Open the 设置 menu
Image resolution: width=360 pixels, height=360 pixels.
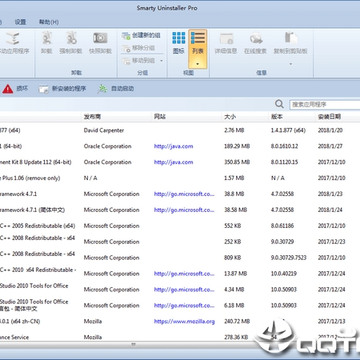[20, 22]
